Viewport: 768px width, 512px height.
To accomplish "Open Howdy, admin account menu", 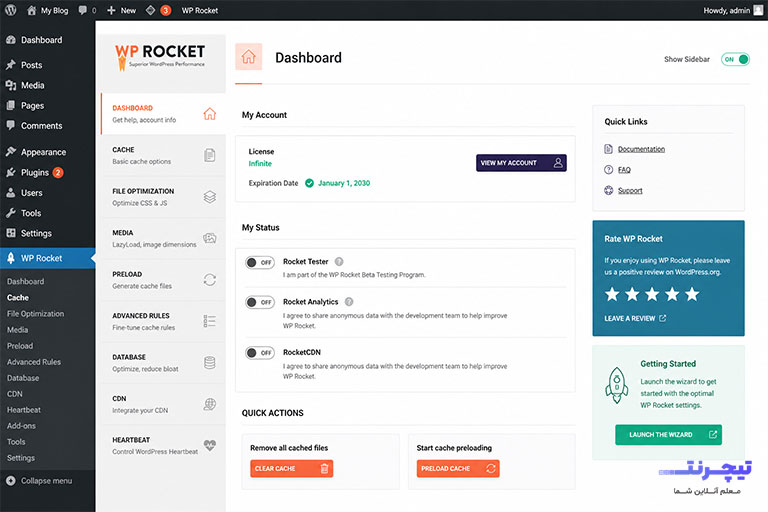I will pos(733,10).
